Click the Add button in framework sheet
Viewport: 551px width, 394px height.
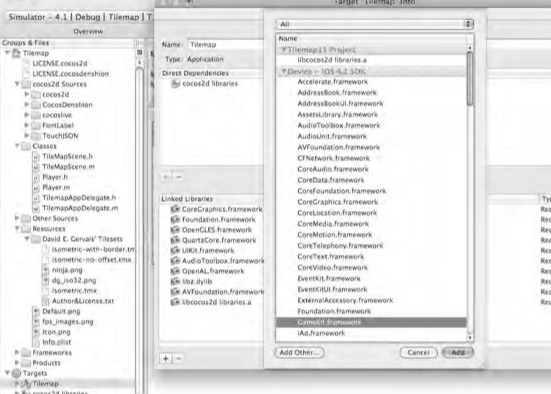[458, 353]
